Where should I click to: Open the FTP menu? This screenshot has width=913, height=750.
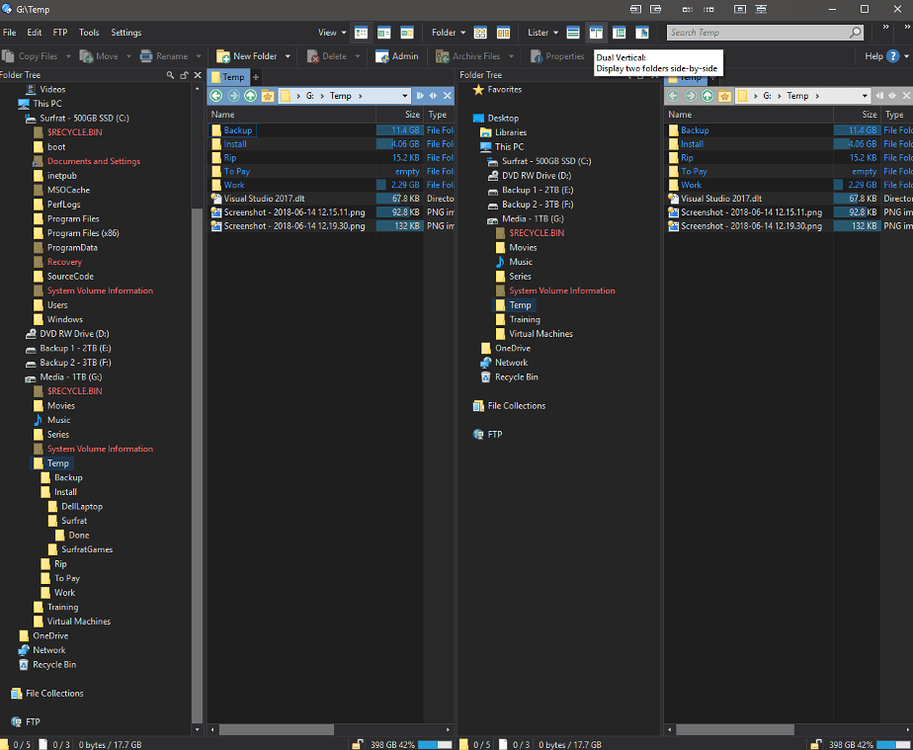pyautogui.click(x=60, y=33)
